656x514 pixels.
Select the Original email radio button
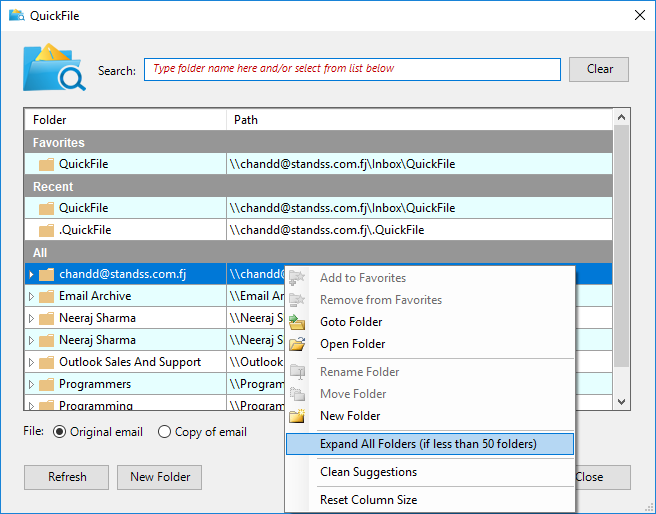coord(60,432)
